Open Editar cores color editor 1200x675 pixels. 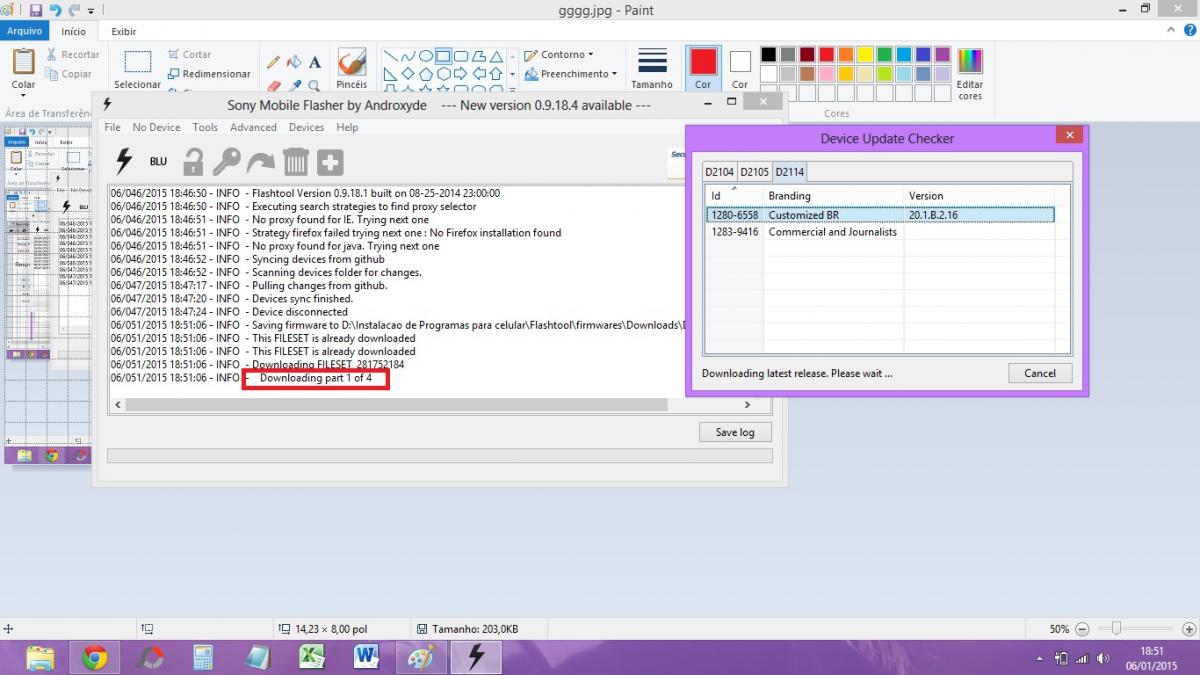pyautogui.click(x=970, y=72)
